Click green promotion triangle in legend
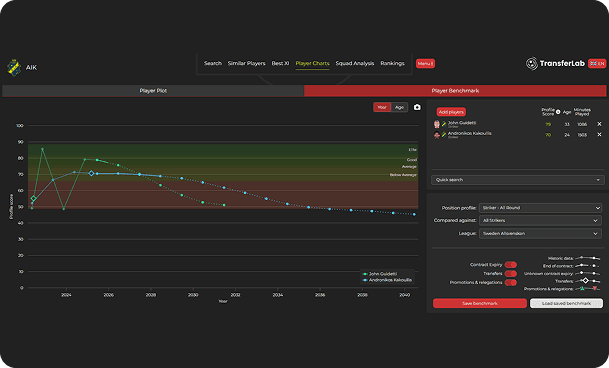Screen dimensions: 609x368 (582, 288)
